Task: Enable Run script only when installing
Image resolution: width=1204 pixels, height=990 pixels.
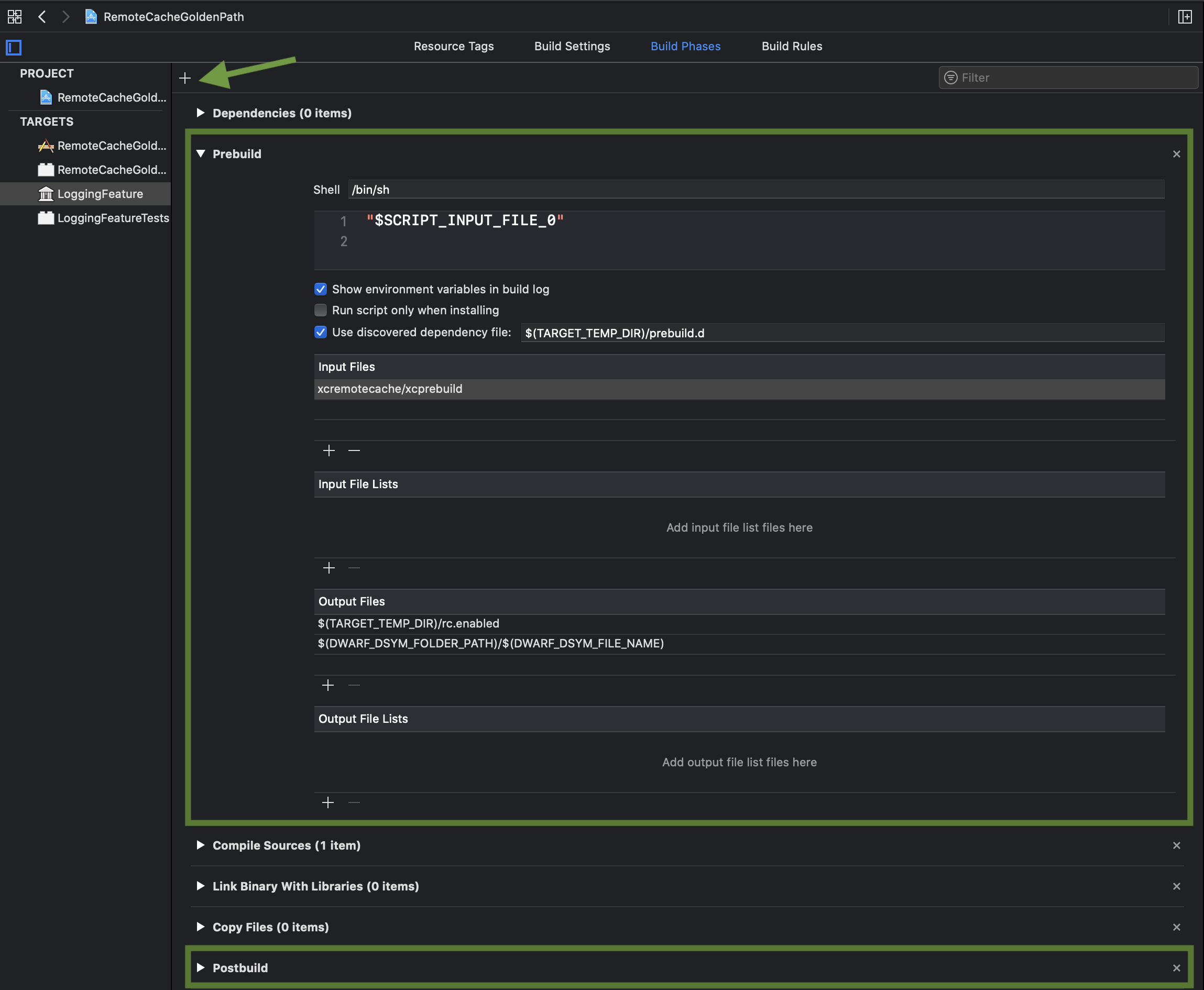Action: click(x=321, y=310)
